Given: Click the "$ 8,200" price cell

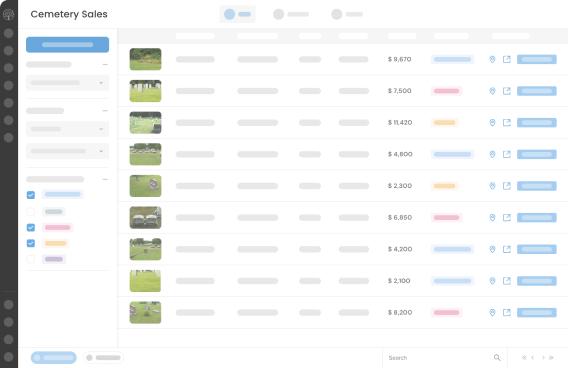Looking at the screenshot, I should [x=400, y=312].
